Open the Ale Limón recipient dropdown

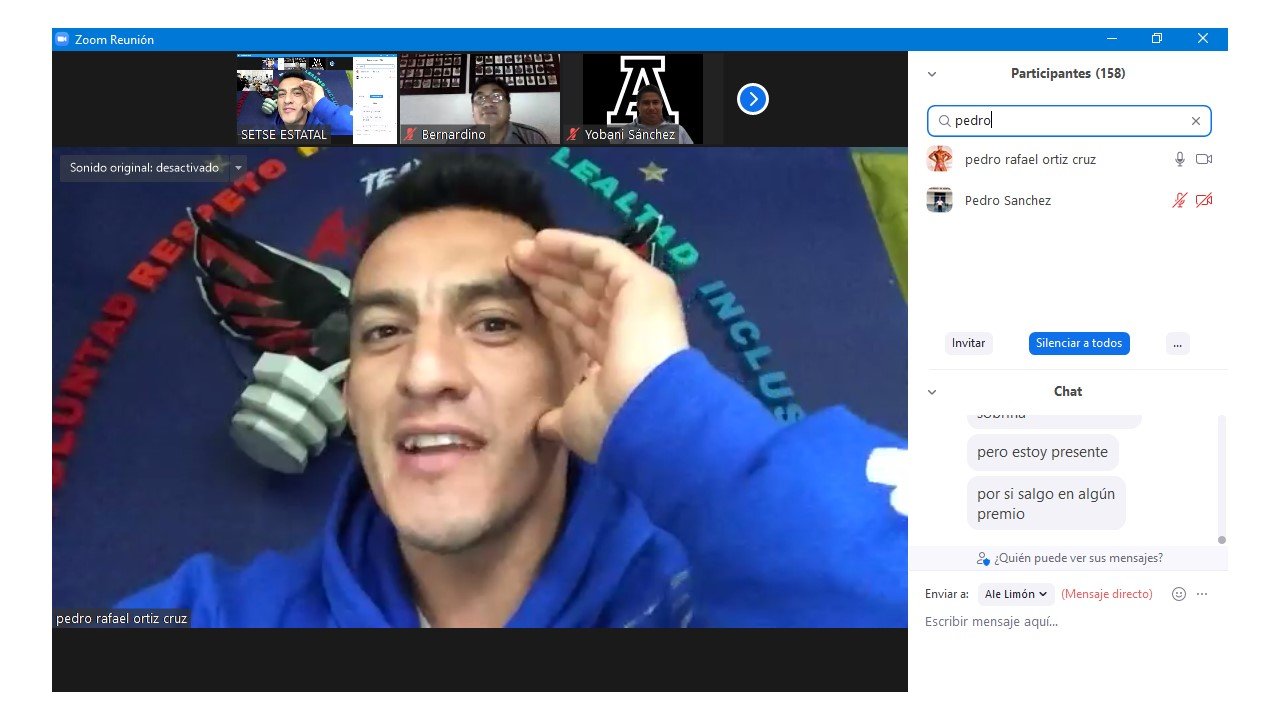pyautogui.click(x=1016, y=594)
